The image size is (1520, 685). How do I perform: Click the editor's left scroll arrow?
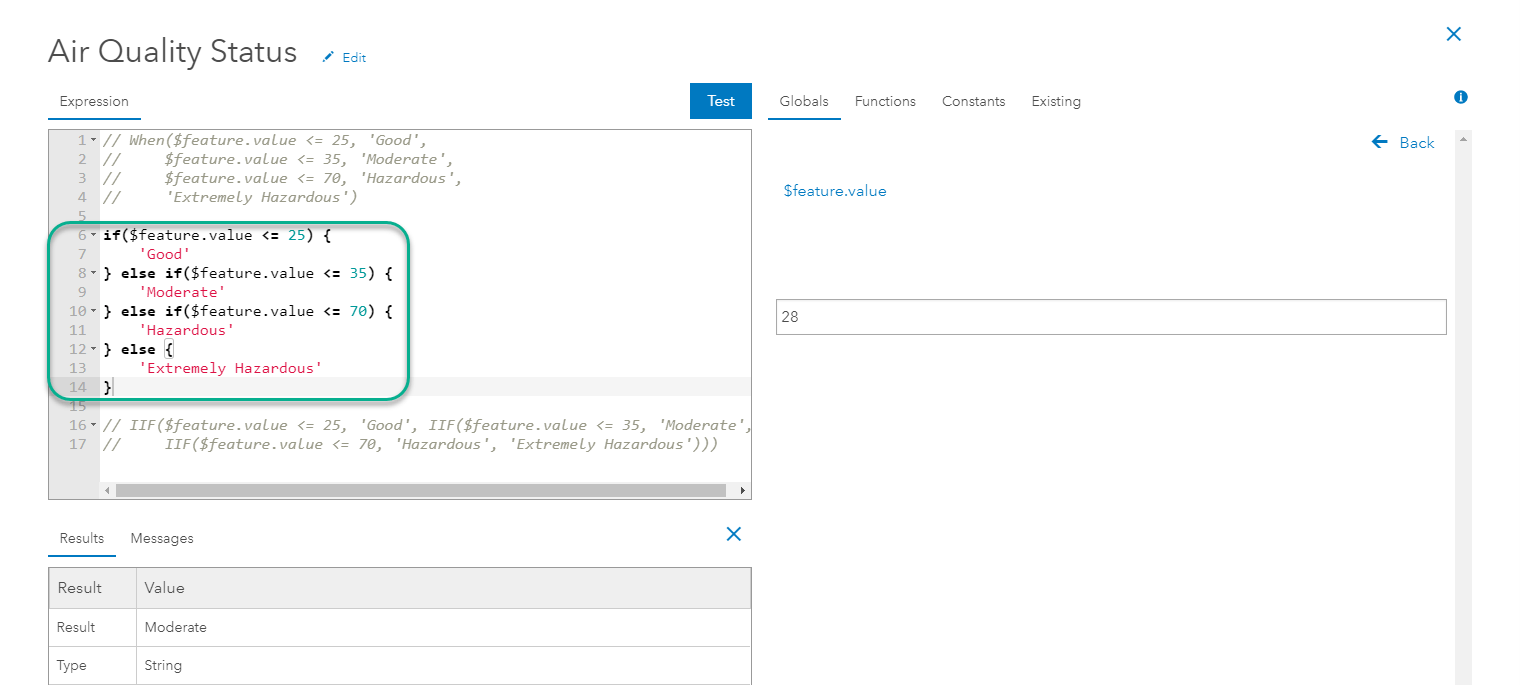(108, 491)
